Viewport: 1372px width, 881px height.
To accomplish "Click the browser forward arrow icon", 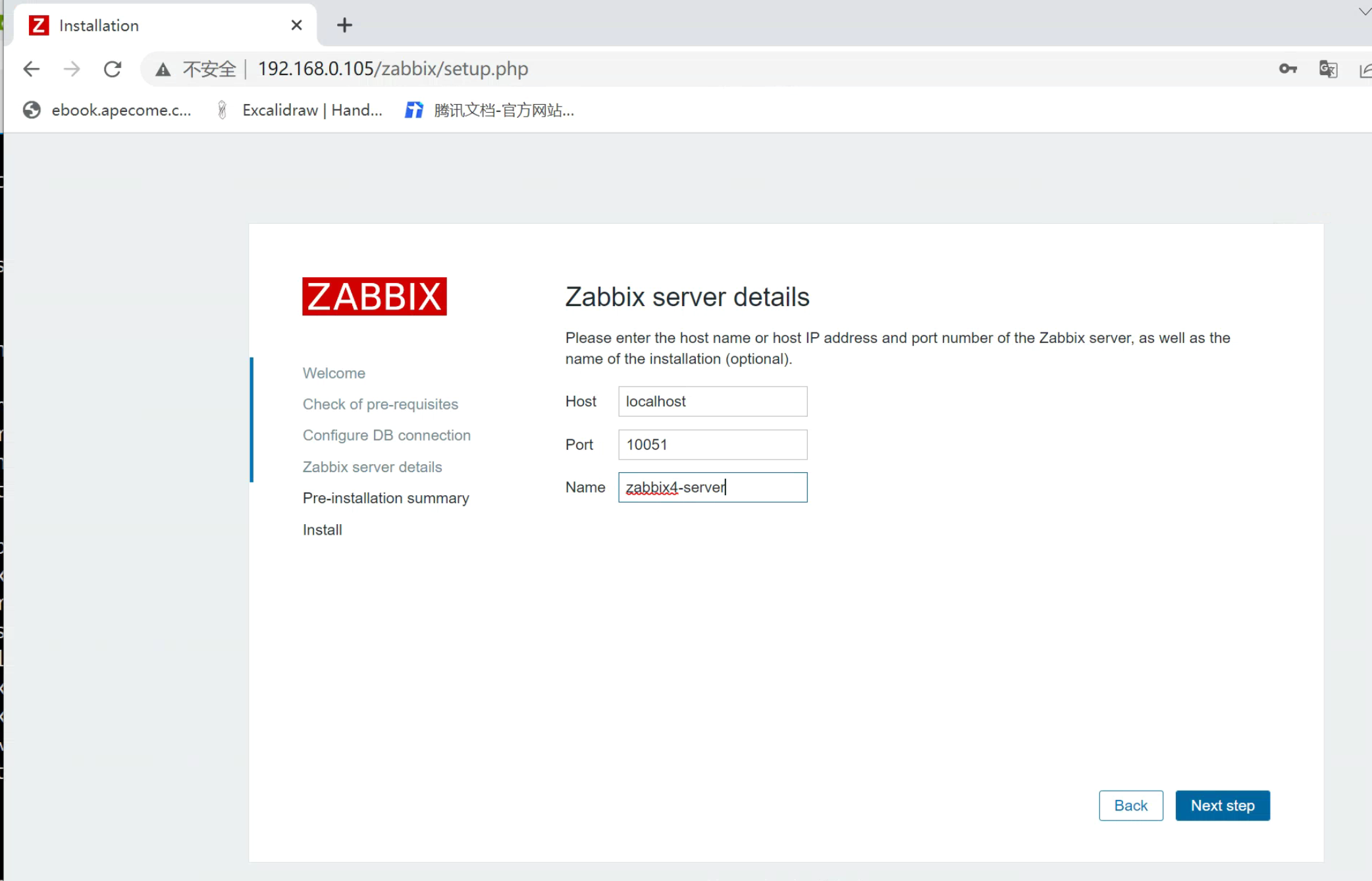I will click(72, 69).
